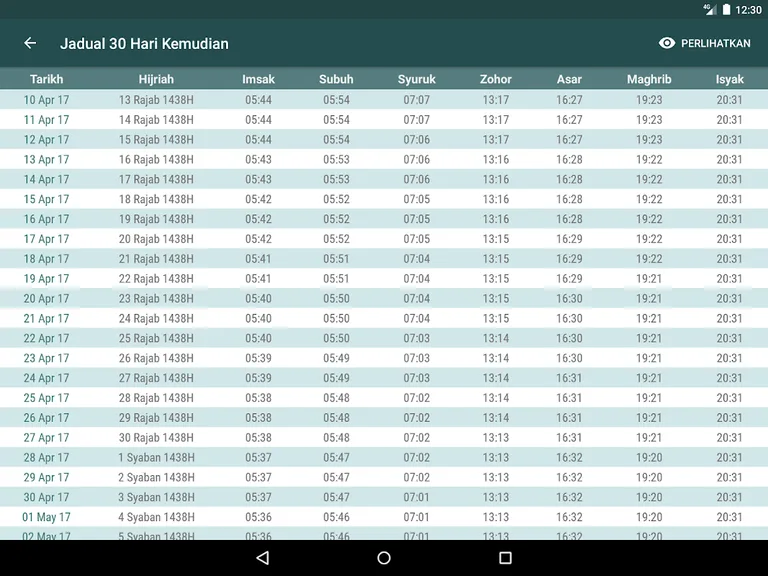Tap the Hijriah column header
Screen dimensions: 768x576
point(156,79)
